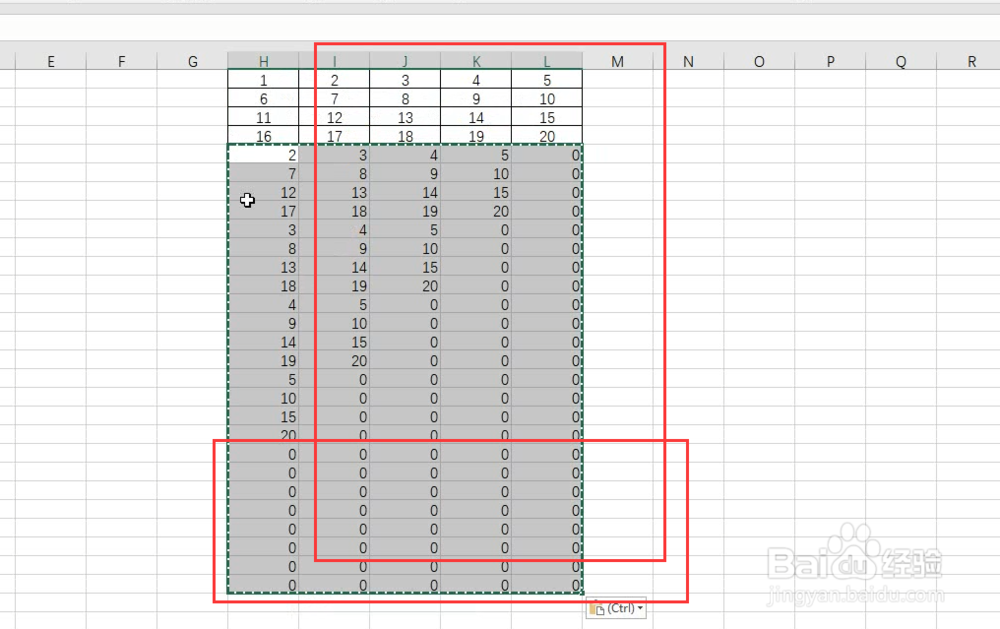Viewport: 1000px width, 629px height.
Task: Select column G header
Action: click(x=193, y=61)
